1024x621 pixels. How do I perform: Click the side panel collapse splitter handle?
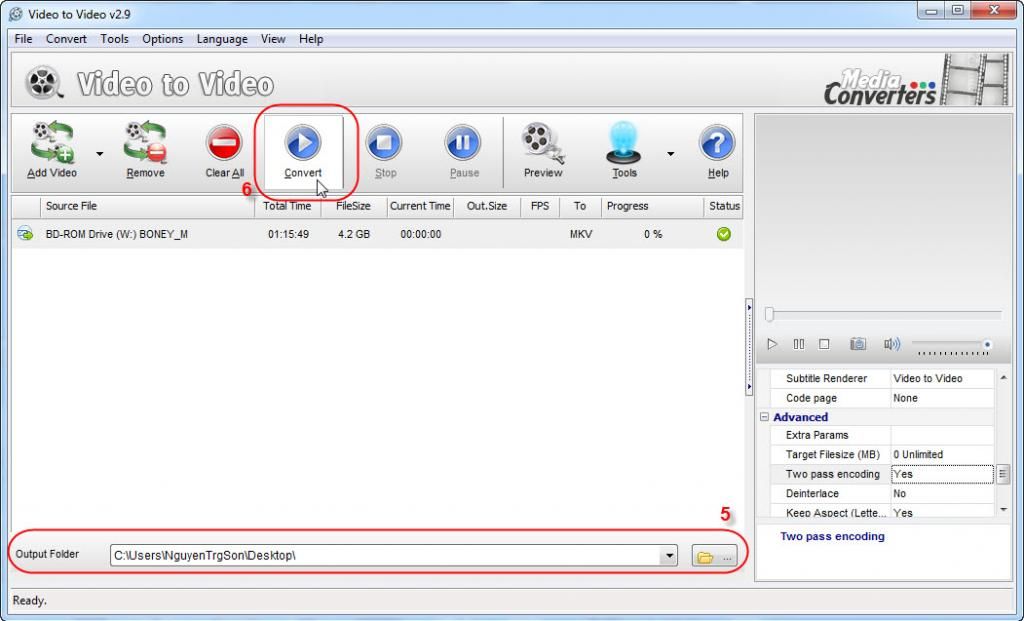tap(748, 347)
